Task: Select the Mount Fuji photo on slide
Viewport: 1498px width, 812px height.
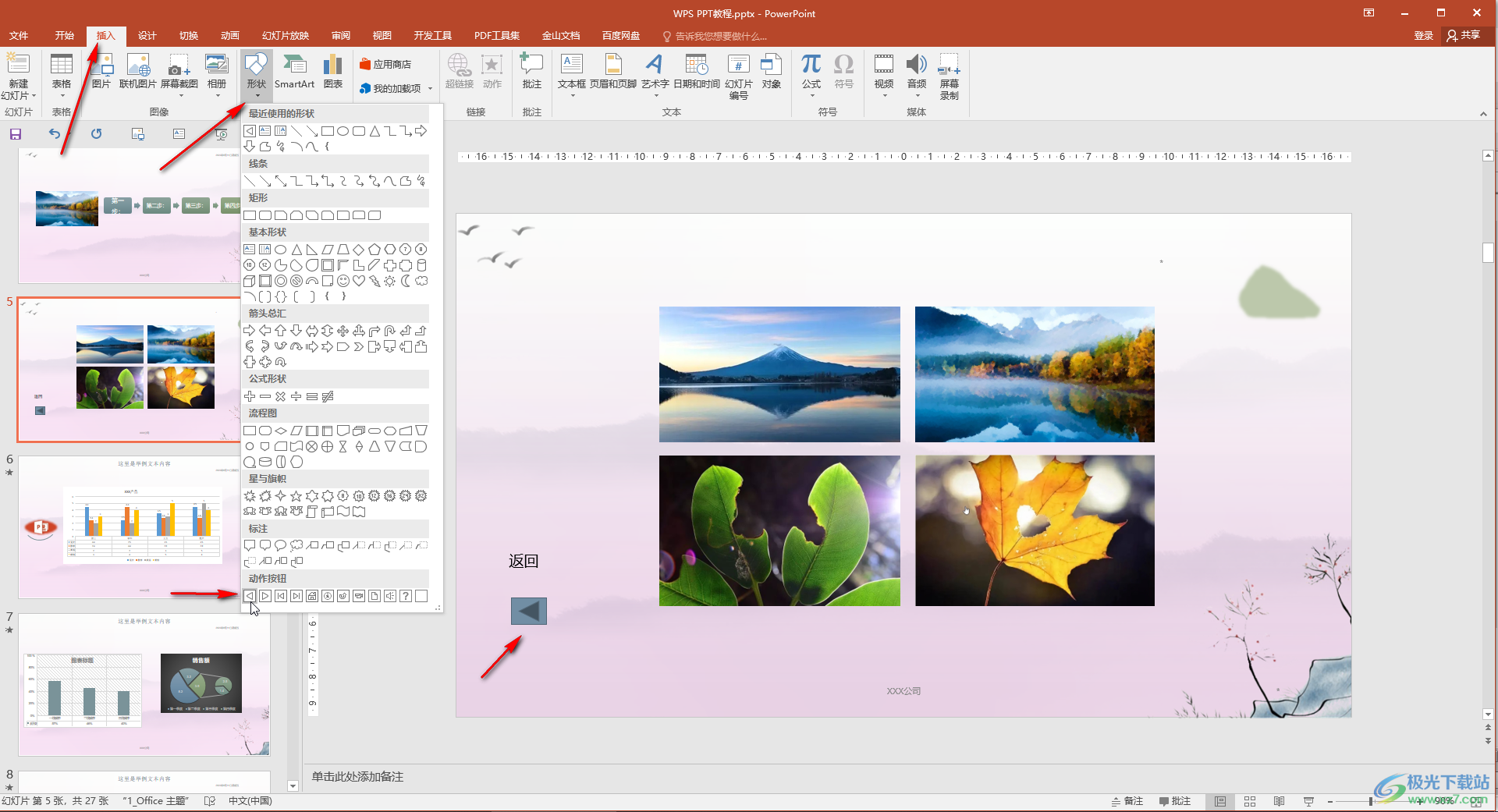Action: click(779, 374)
